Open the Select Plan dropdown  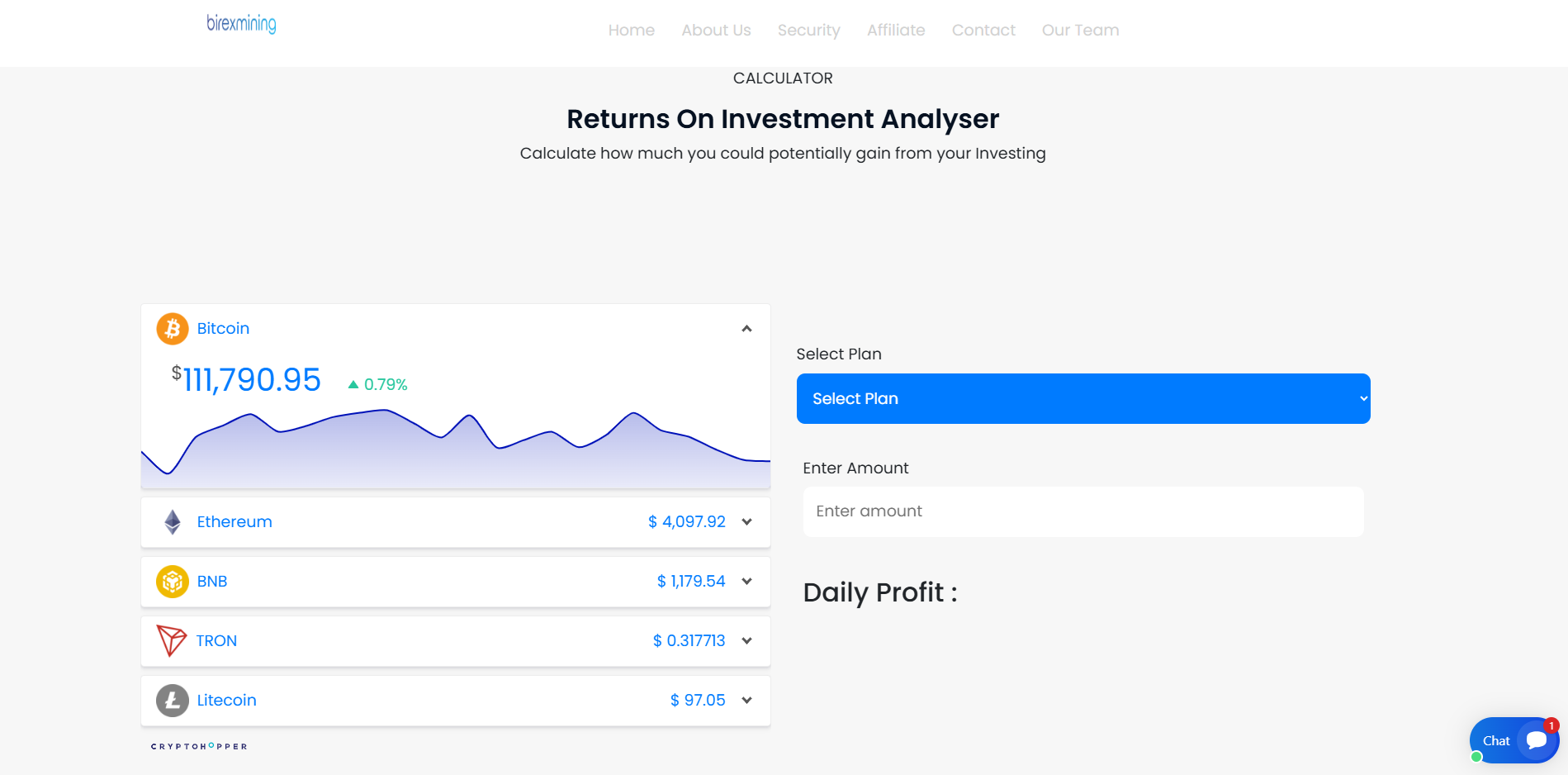pyautogui.click(x=1082, y=399)
